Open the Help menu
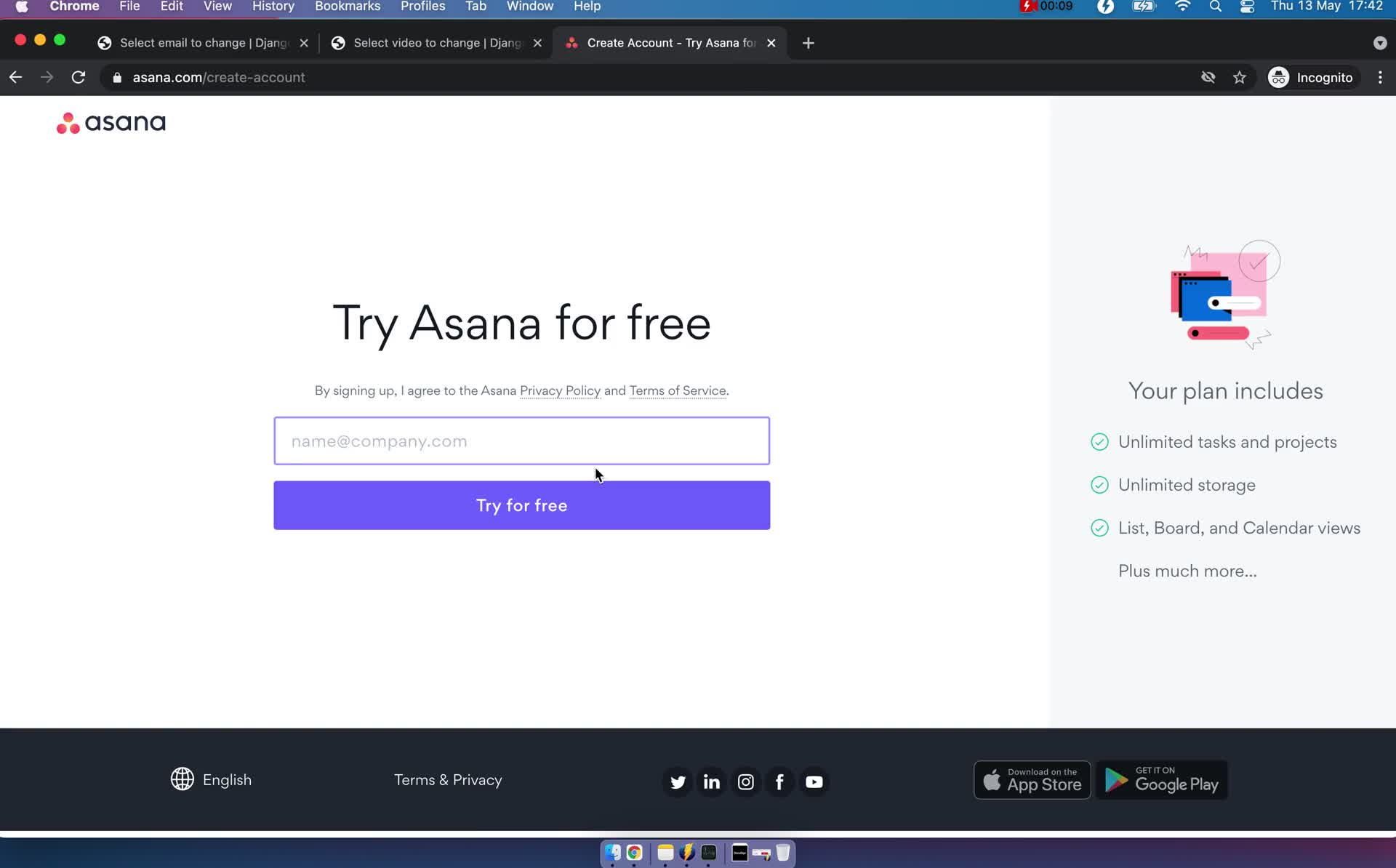The width and height of the screenshot is (1396, 868). point(587,7)
